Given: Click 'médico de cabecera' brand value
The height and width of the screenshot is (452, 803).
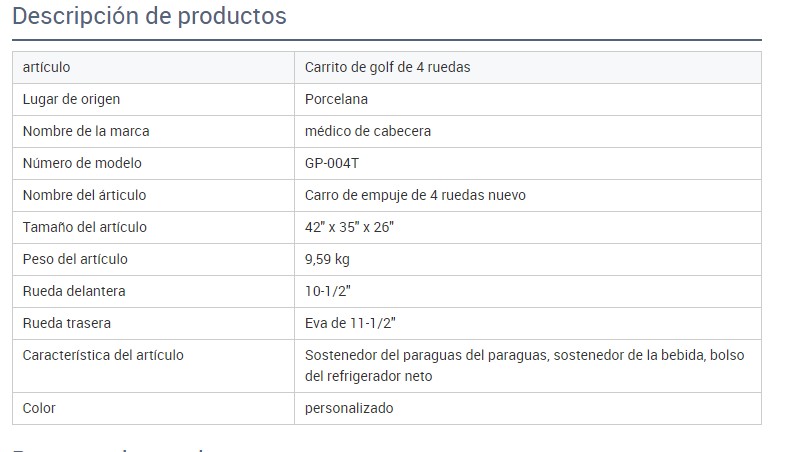Looking at the screenshot, I should click(x=368, y=131).
